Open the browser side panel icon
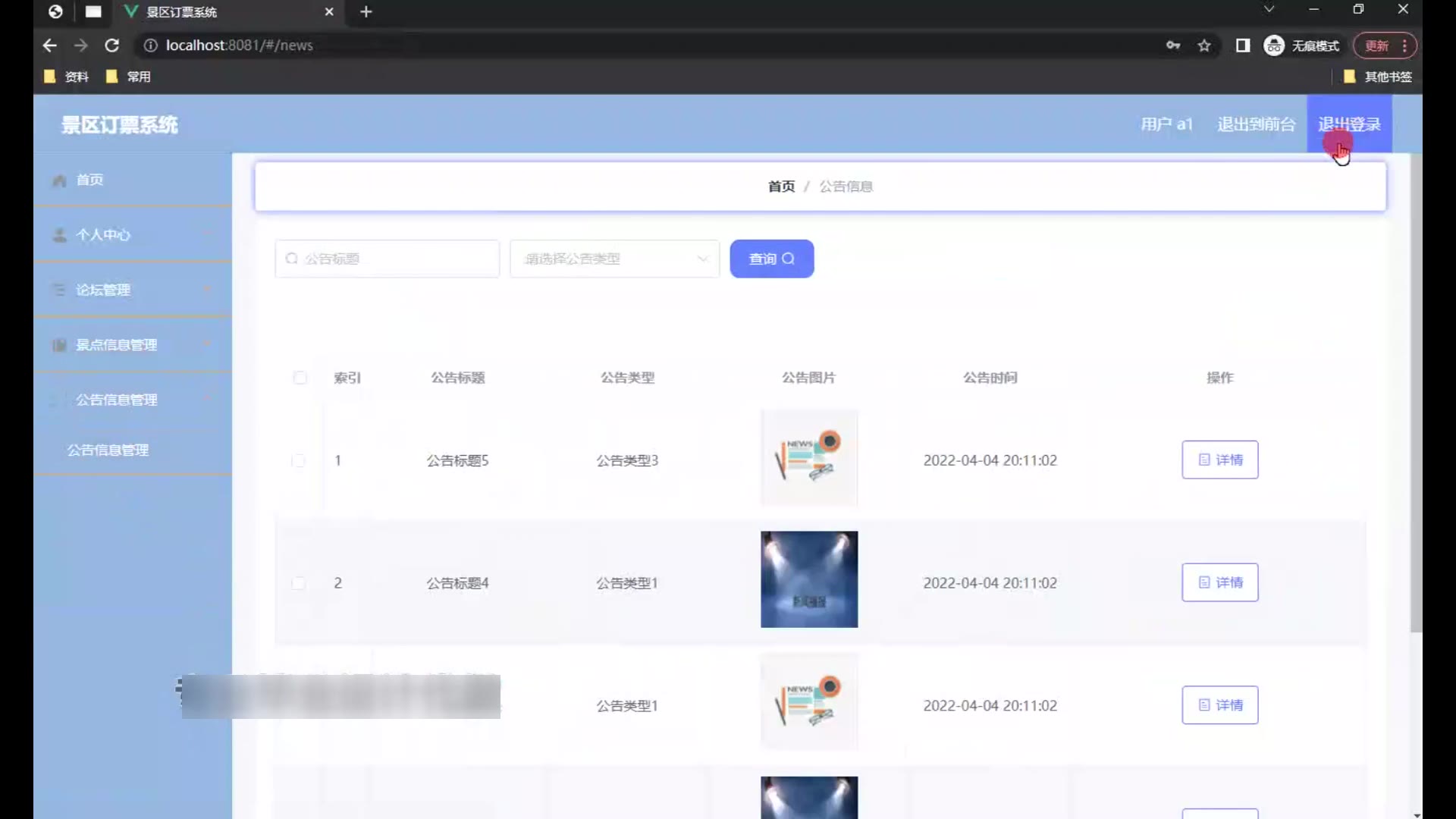This screenshot has width=1456, height=819. click(x=1242, y=45)
